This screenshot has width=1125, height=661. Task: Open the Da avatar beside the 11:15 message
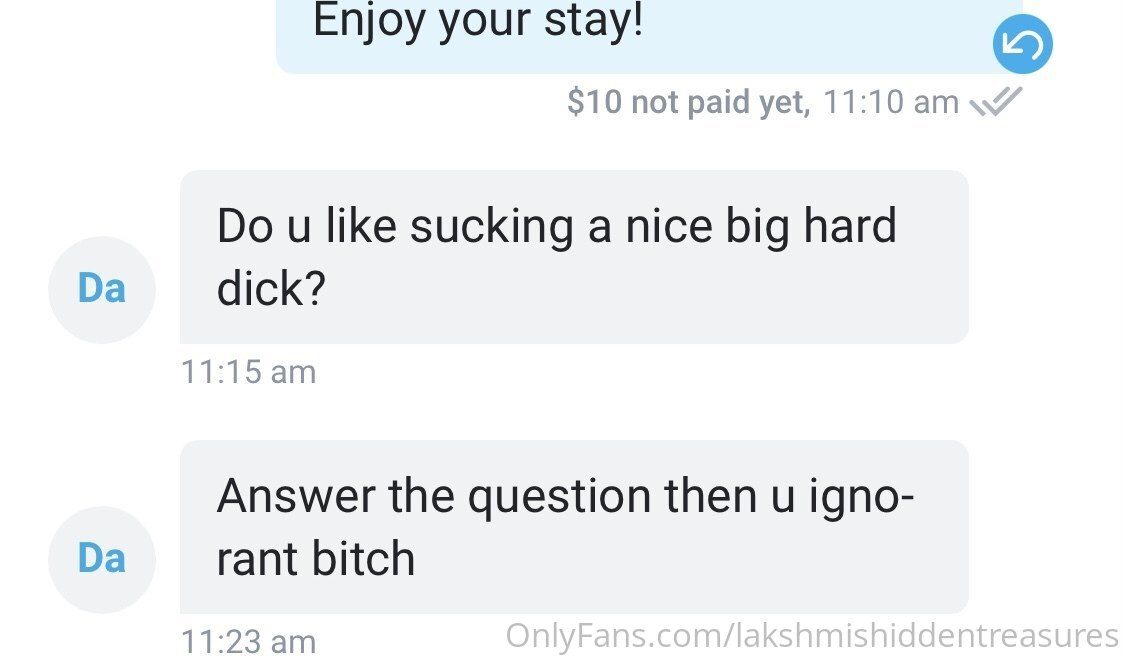tap(102, 289)
